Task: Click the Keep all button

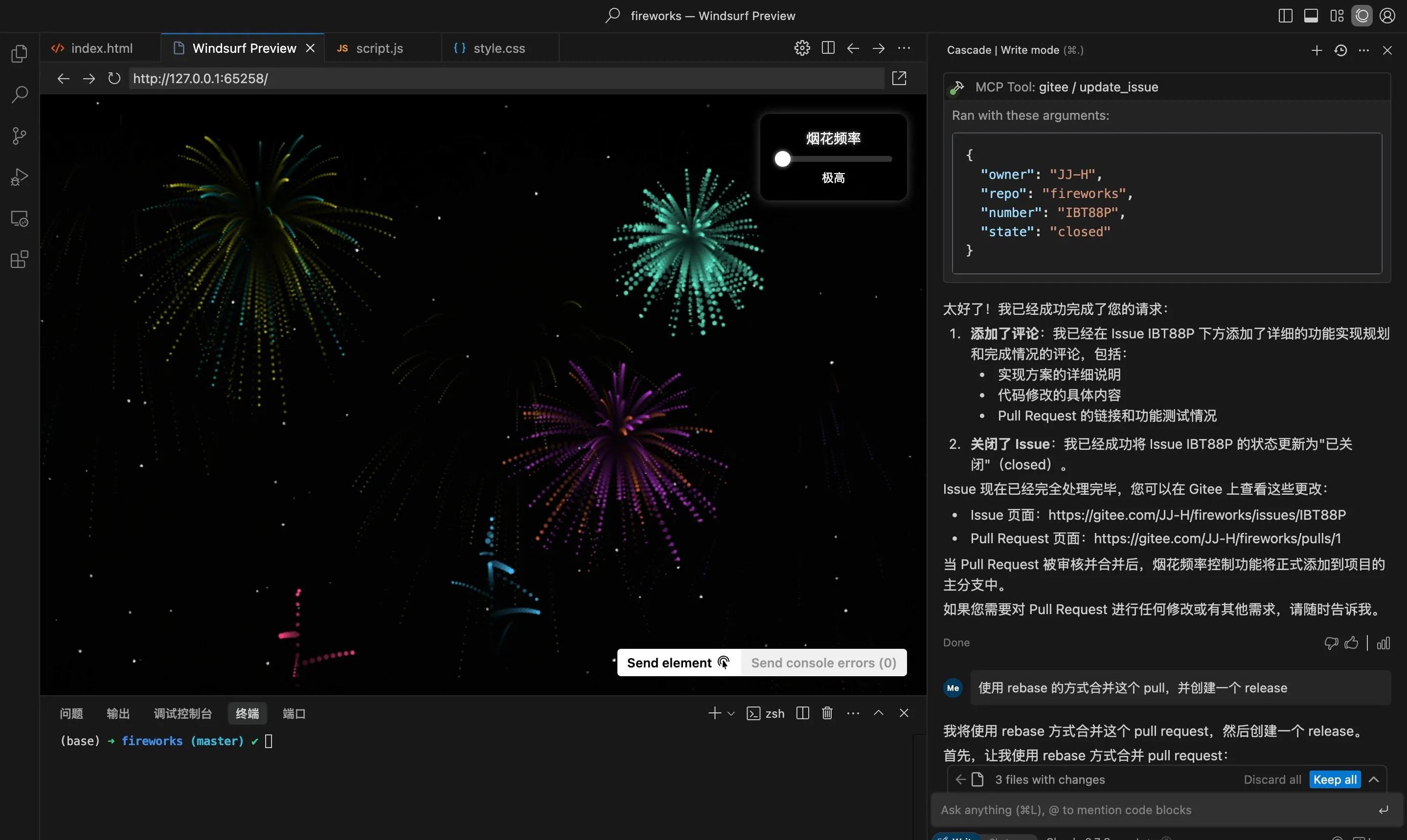Action: pyautogui.click(x=1335, y=779)
